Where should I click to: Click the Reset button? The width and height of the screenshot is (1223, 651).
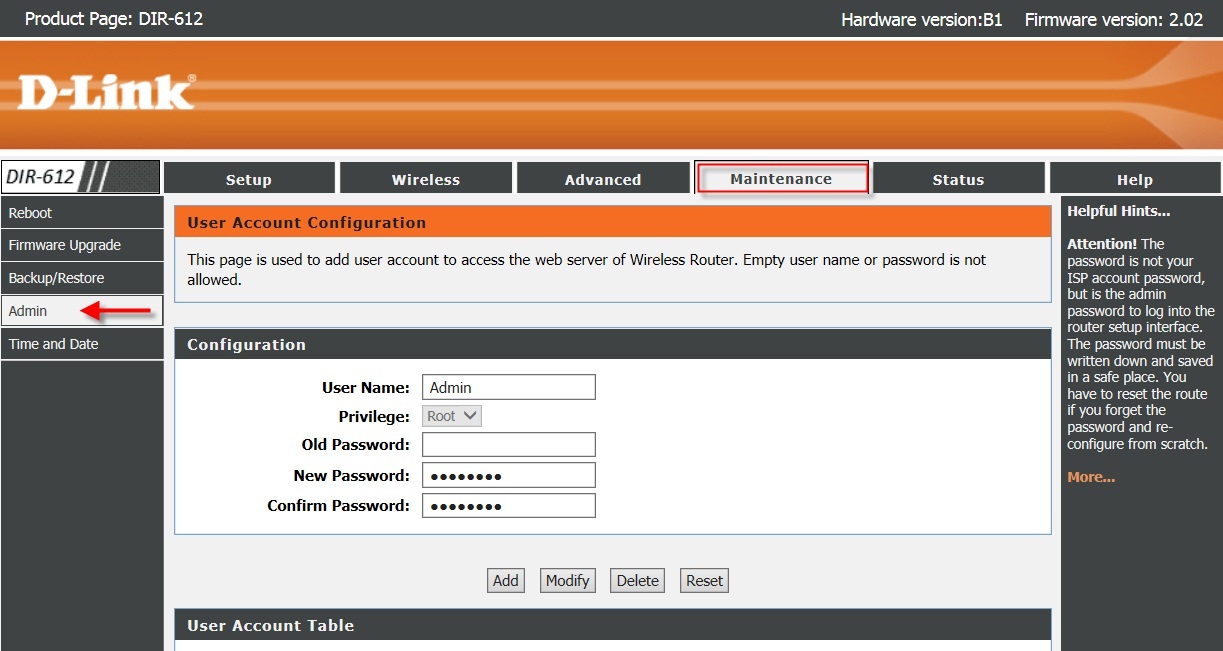pyautogui.click(x=705, y=580)
